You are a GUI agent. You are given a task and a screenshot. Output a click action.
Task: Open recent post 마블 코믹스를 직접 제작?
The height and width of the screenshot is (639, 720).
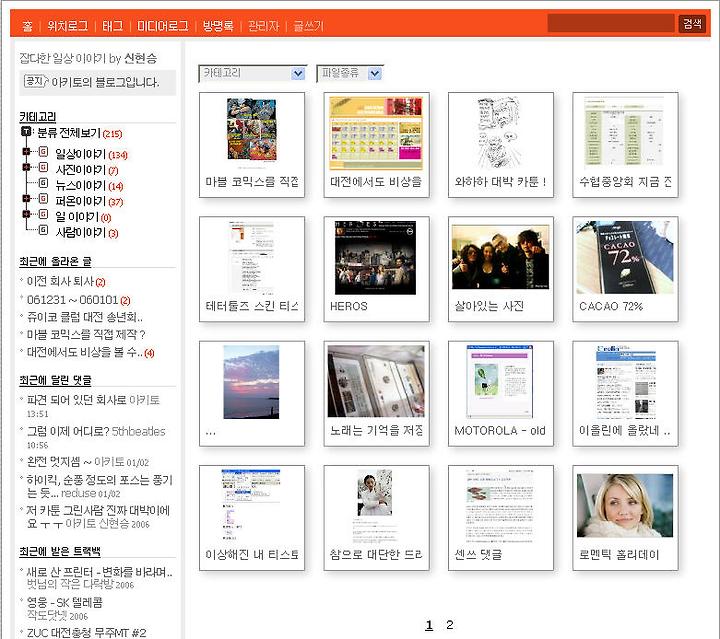coord(86,334)
